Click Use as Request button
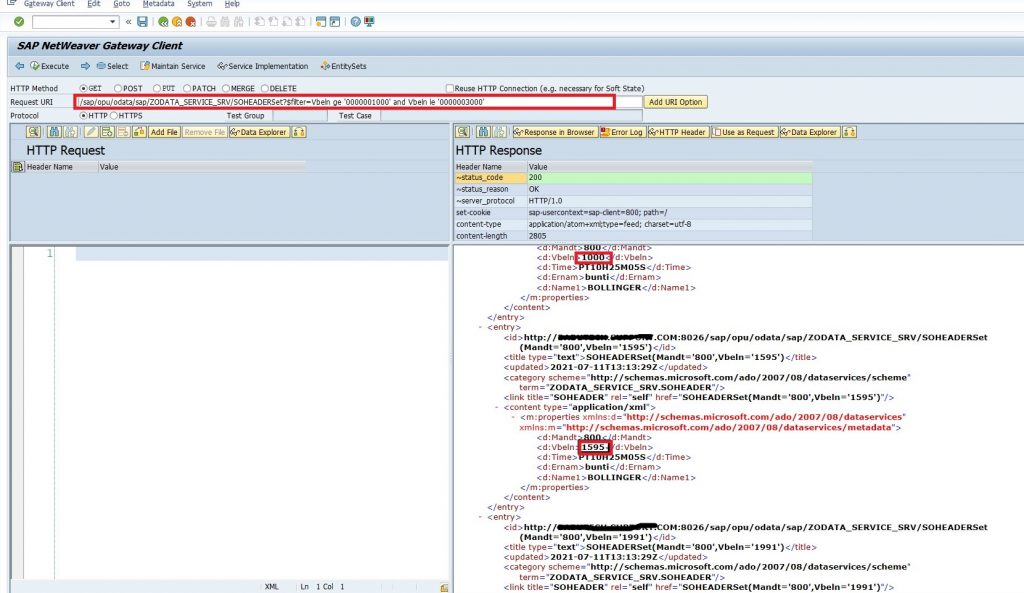Screen dimensions: 1024x593 pyautogui.click(x=744, y=132)
